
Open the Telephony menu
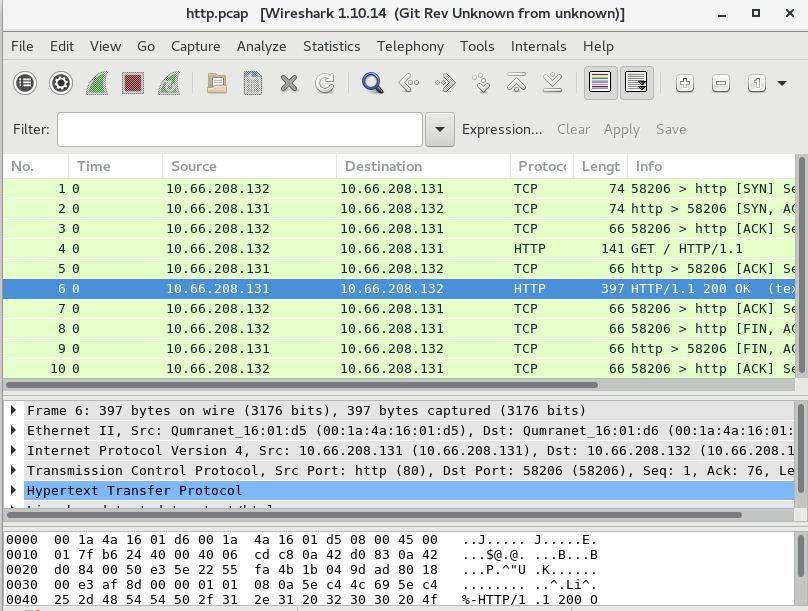tap(410, 46)
